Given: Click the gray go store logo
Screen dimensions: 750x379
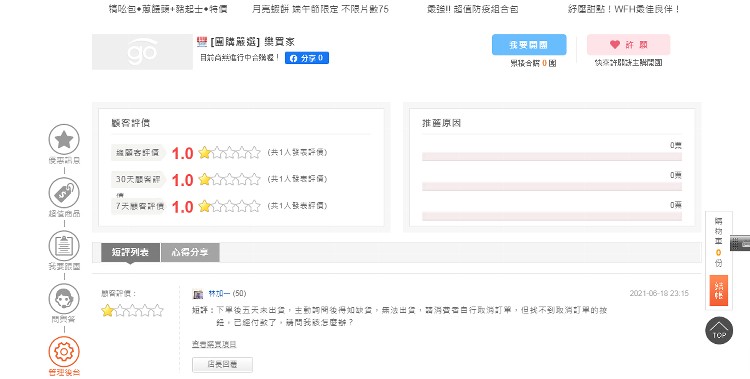Looking at the screenshot, I should point(143,52).
